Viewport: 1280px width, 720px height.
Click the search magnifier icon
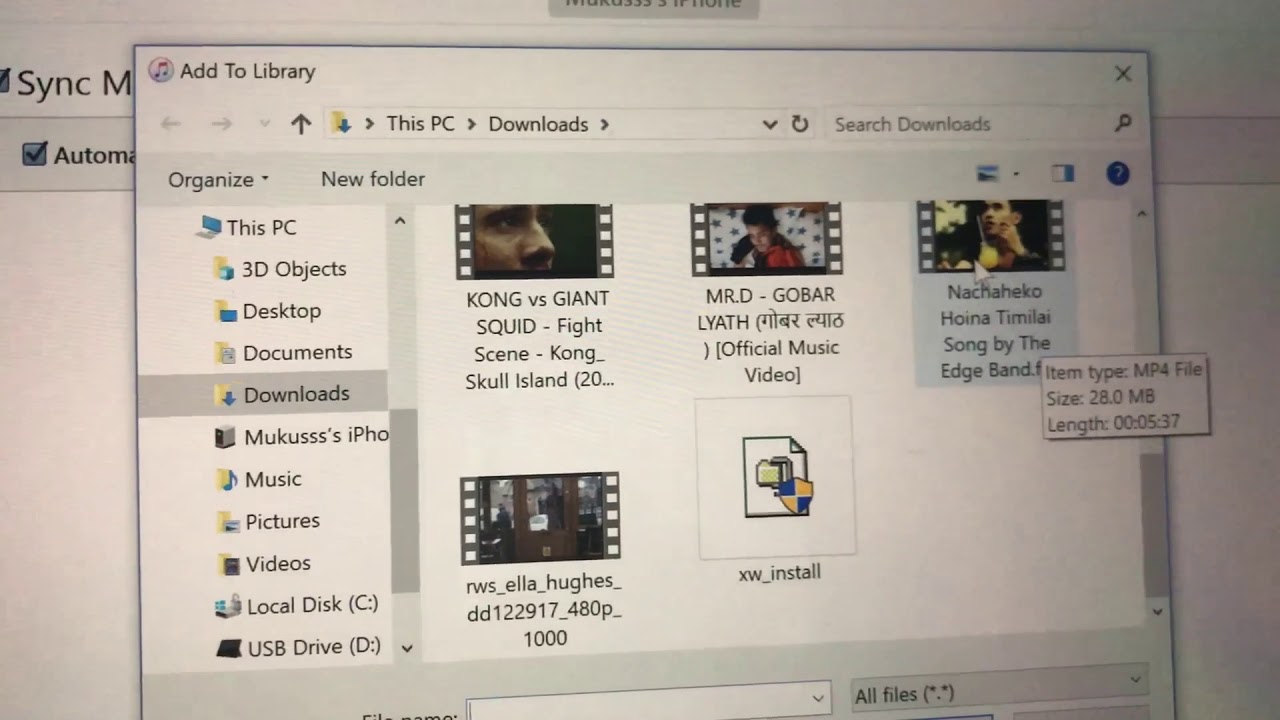1122,123
